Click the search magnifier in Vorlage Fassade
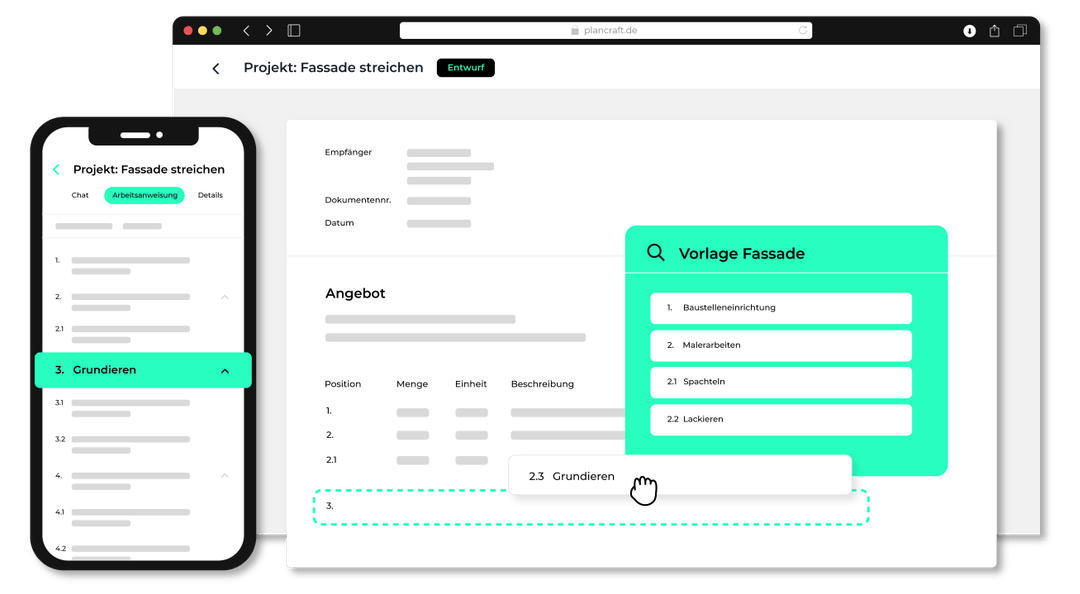Screen dimensions: 1080x594 coord(656,253)
